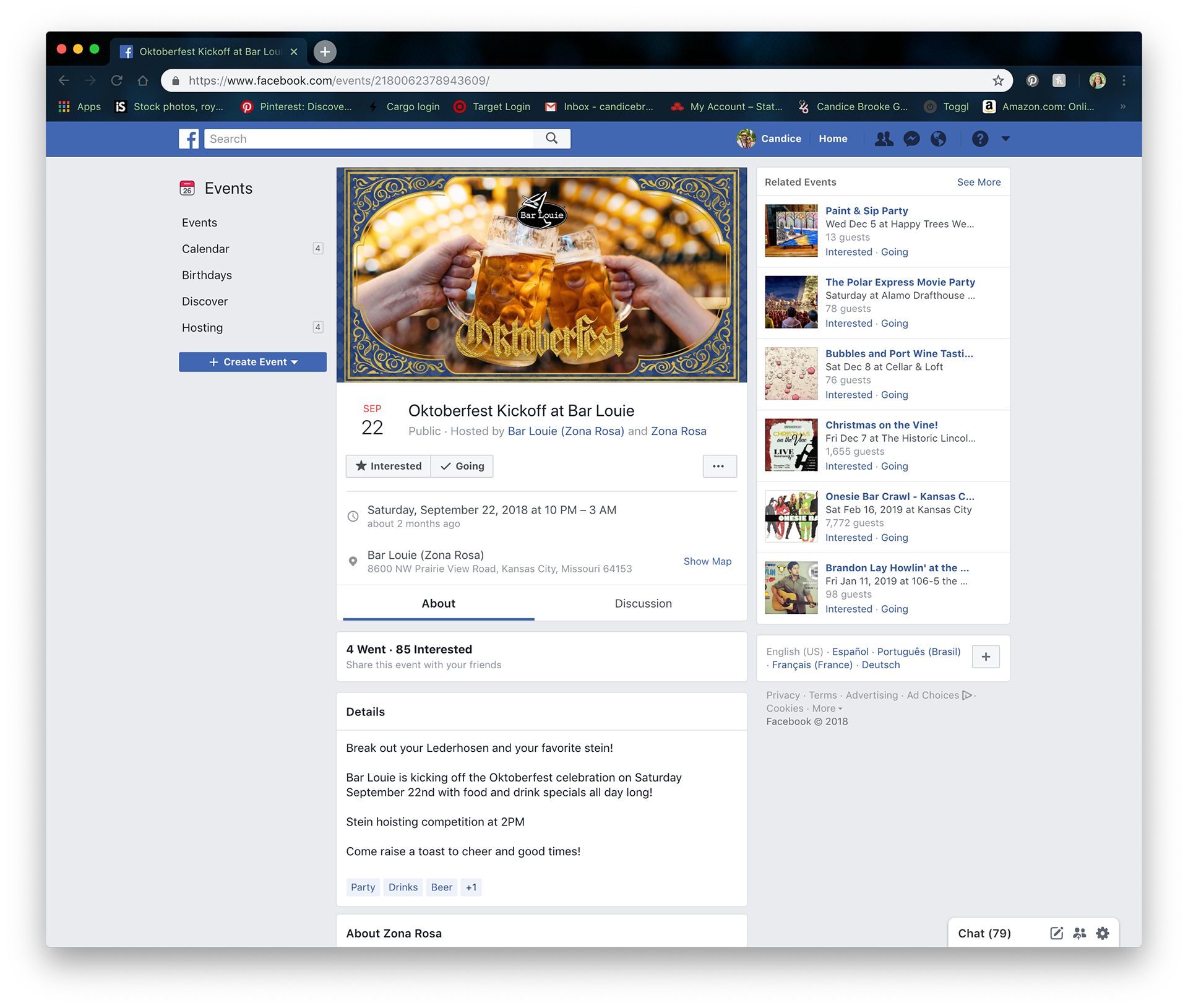Switch to the Discussion tab
This screenshot has height=1008, width=1188.
pyautogui.click(x=643, y=603)
